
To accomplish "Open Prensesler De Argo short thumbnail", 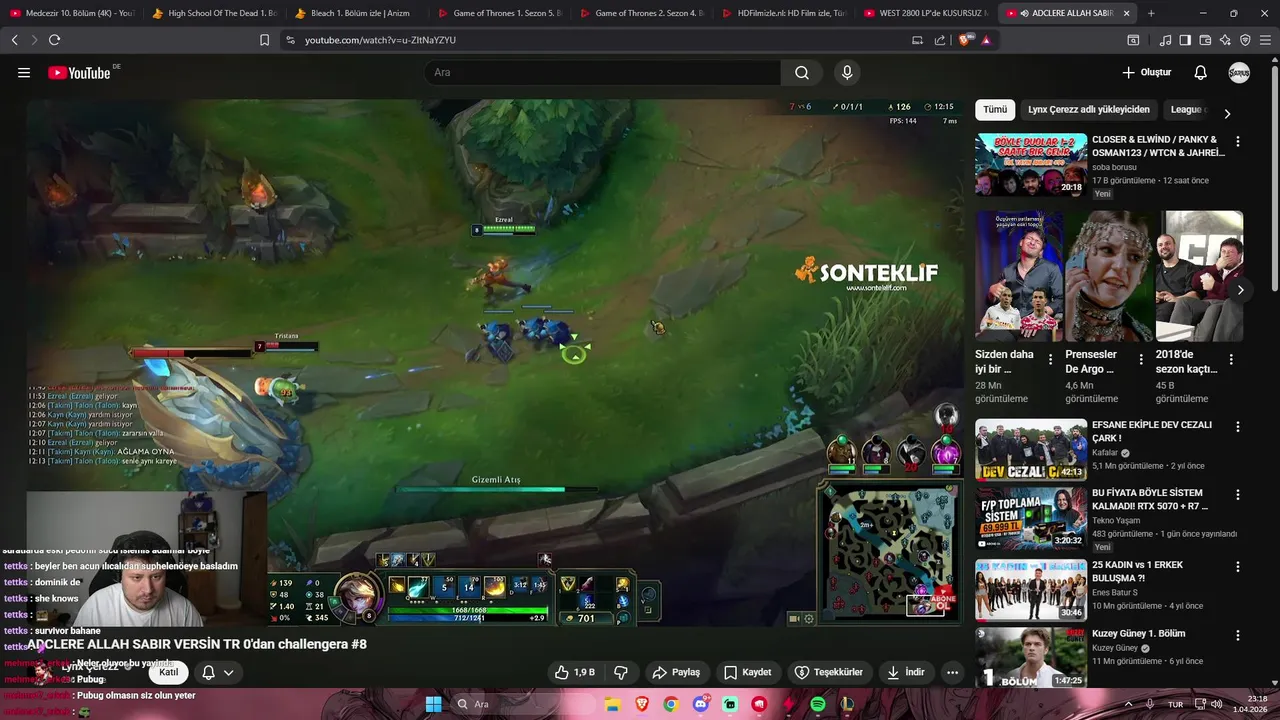I will click(x=1109, y=276).
